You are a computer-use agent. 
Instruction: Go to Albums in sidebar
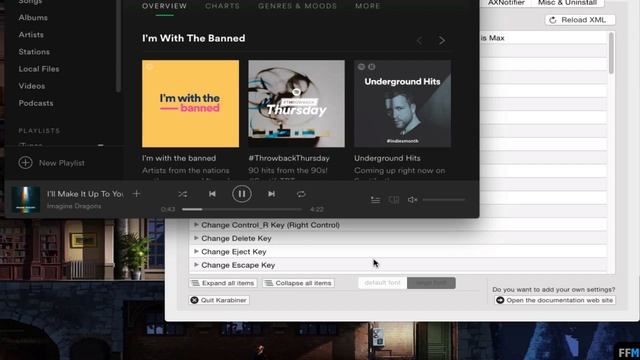(x=33, y=18)
